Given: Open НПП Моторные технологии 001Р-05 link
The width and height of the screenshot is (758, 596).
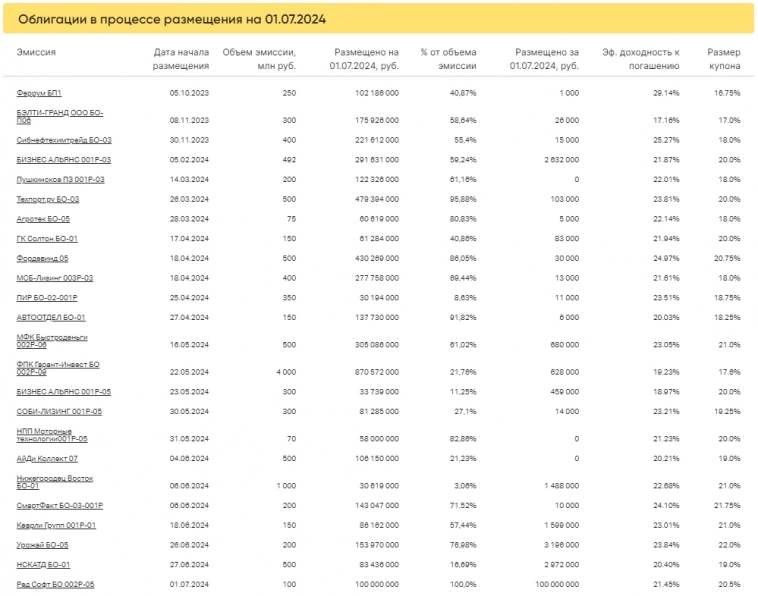Looking at the screenshot, I should [x=52, y=435].
